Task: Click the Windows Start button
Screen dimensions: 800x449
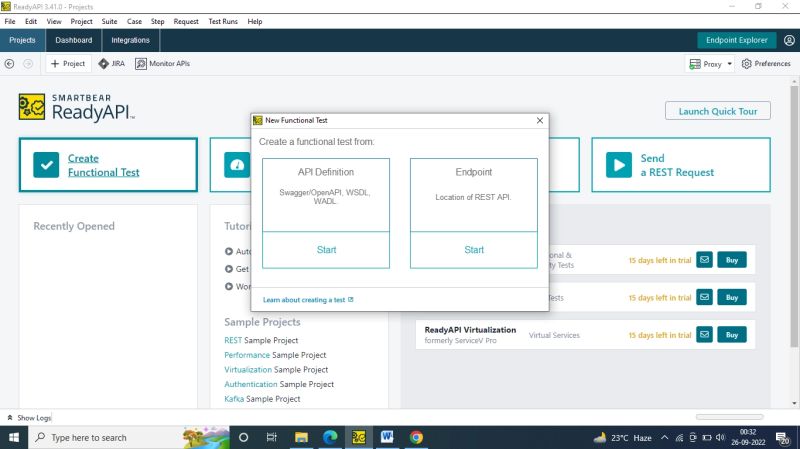Action: coord(14,438)
